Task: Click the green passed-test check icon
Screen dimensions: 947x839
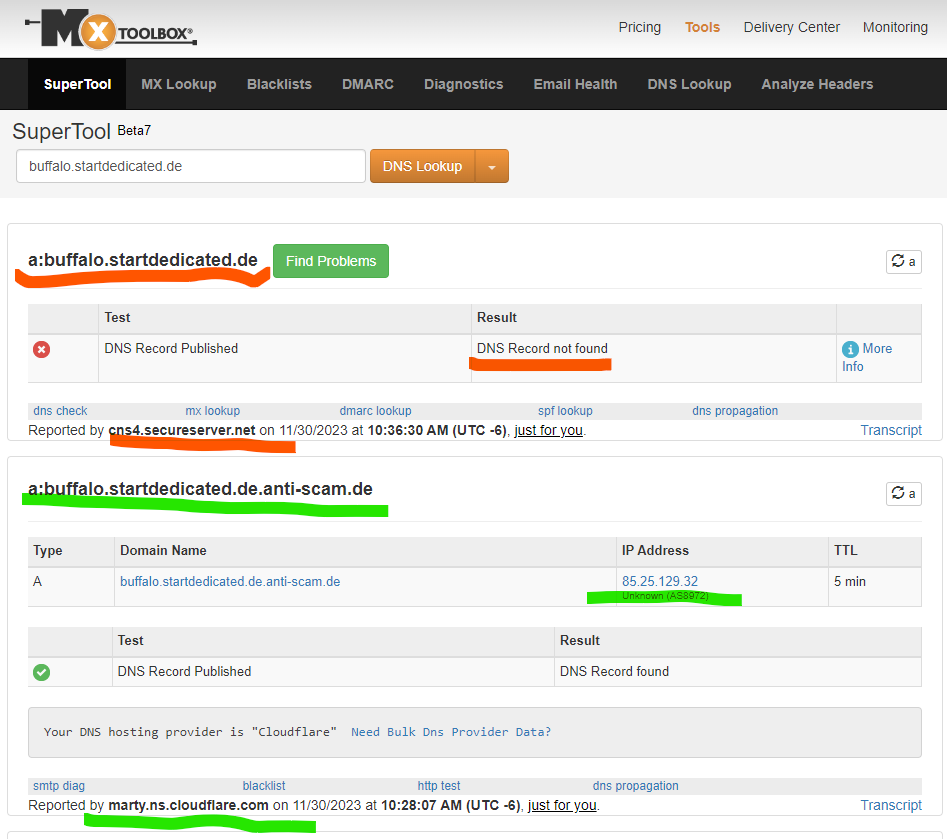Action: point(41,672)
